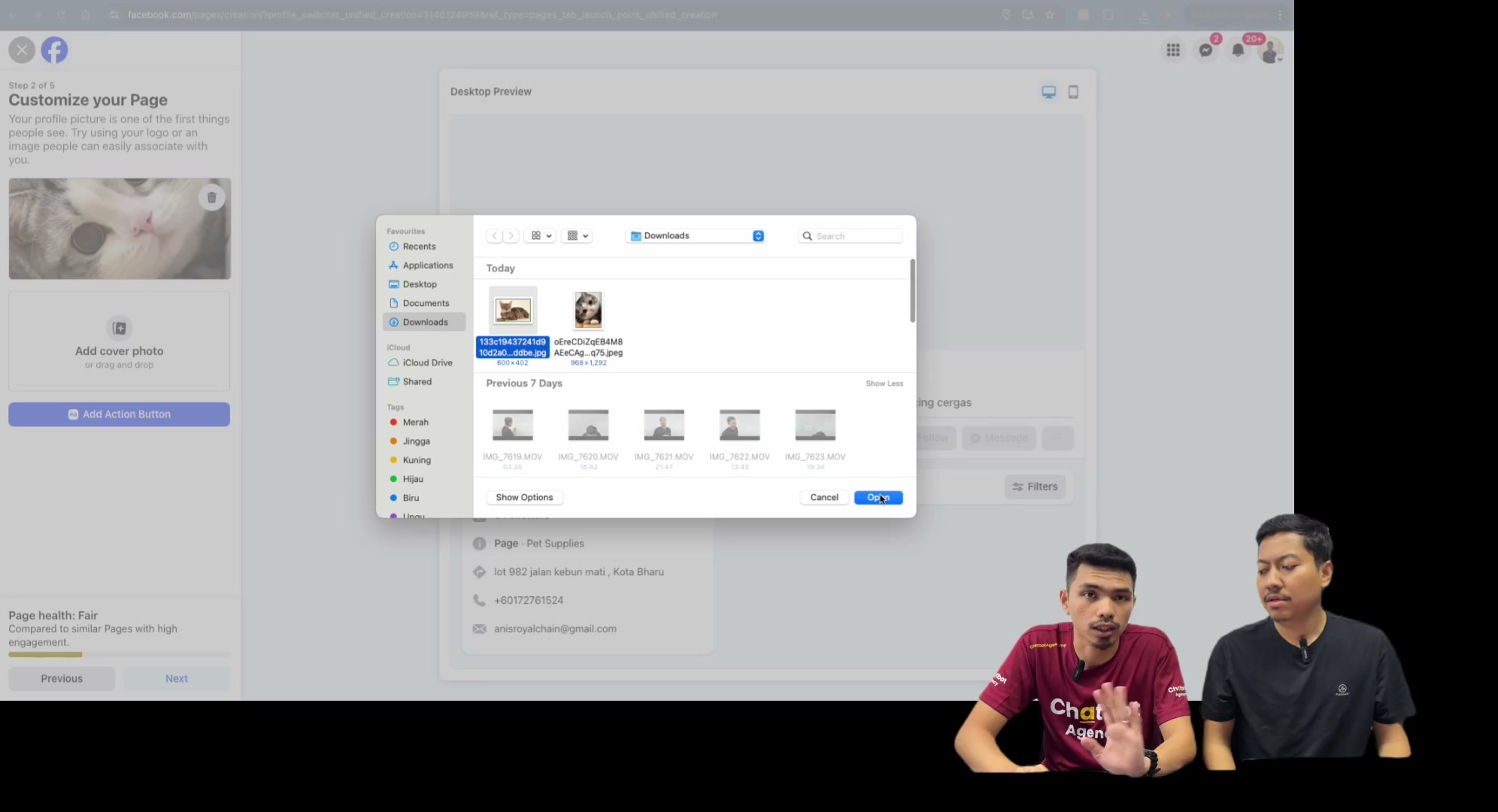Screen dimensions: 1498x812
Task: Select the Kuning tag
Action: (424, 460)
